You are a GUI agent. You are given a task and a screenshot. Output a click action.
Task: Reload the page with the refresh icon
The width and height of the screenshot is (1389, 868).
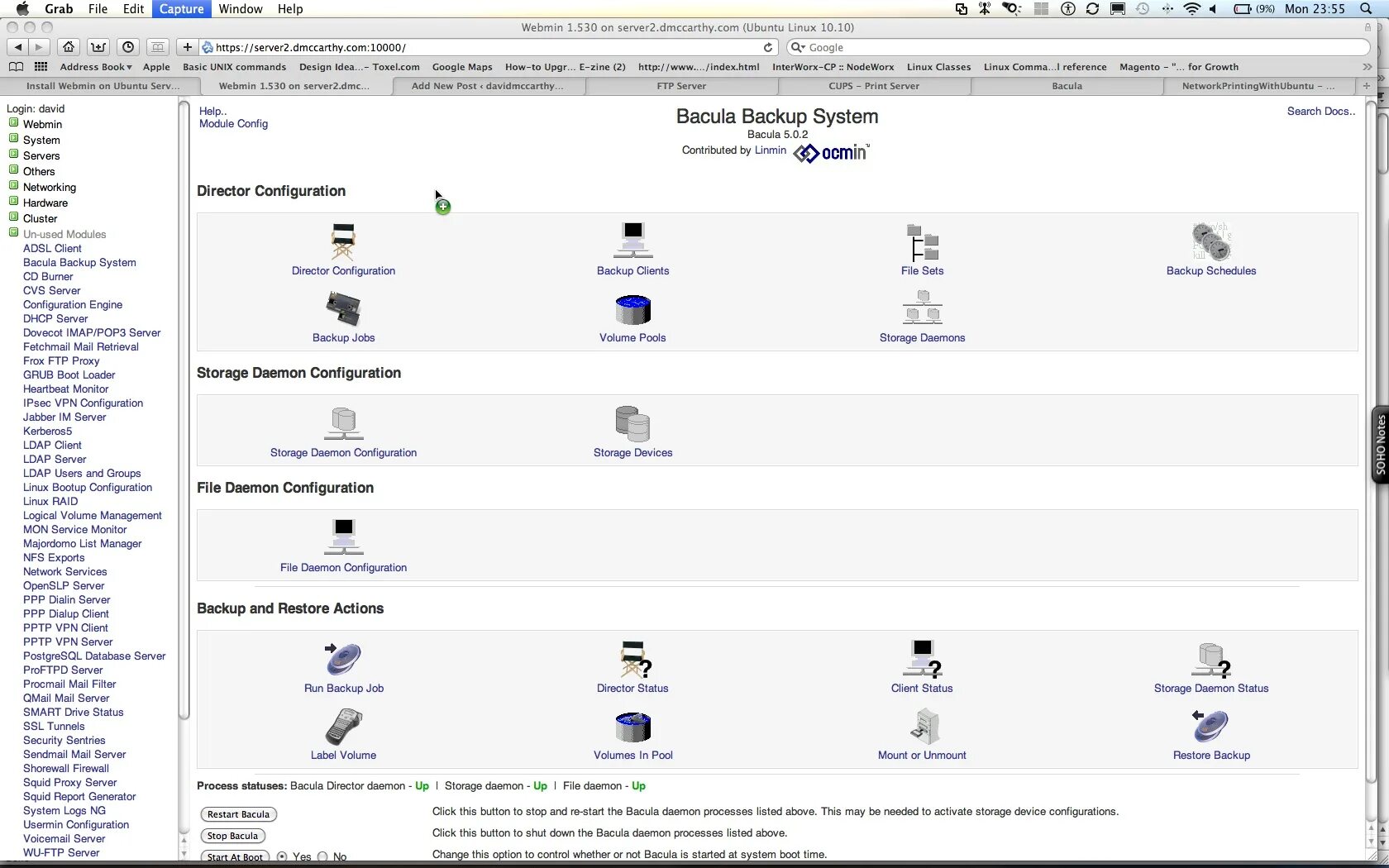768,47
